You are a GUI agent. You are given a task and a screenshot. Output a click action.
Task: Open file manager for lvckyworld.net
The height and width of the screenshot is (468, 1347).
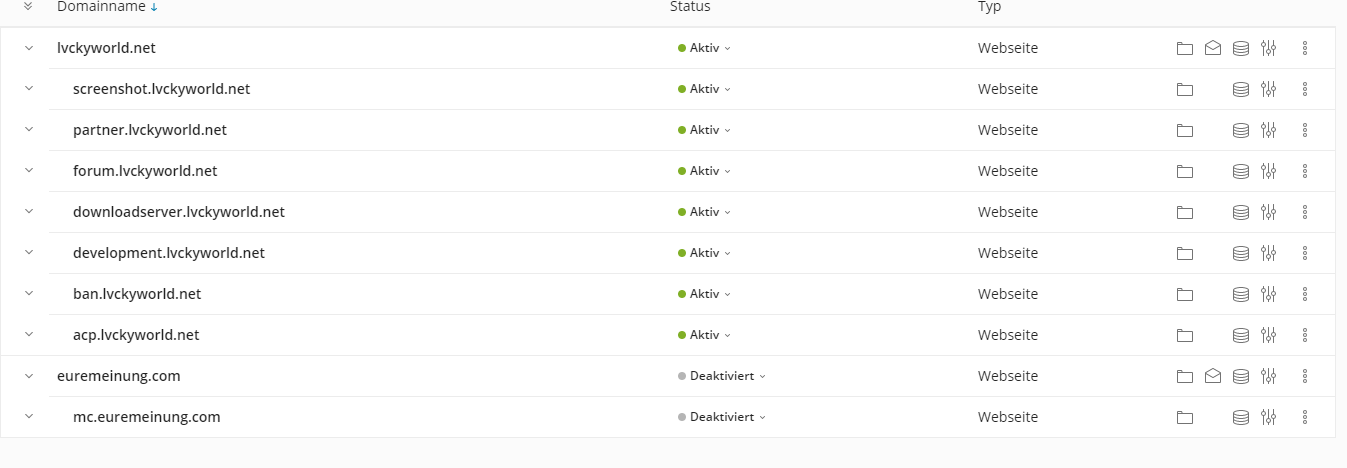[1185, 48]
